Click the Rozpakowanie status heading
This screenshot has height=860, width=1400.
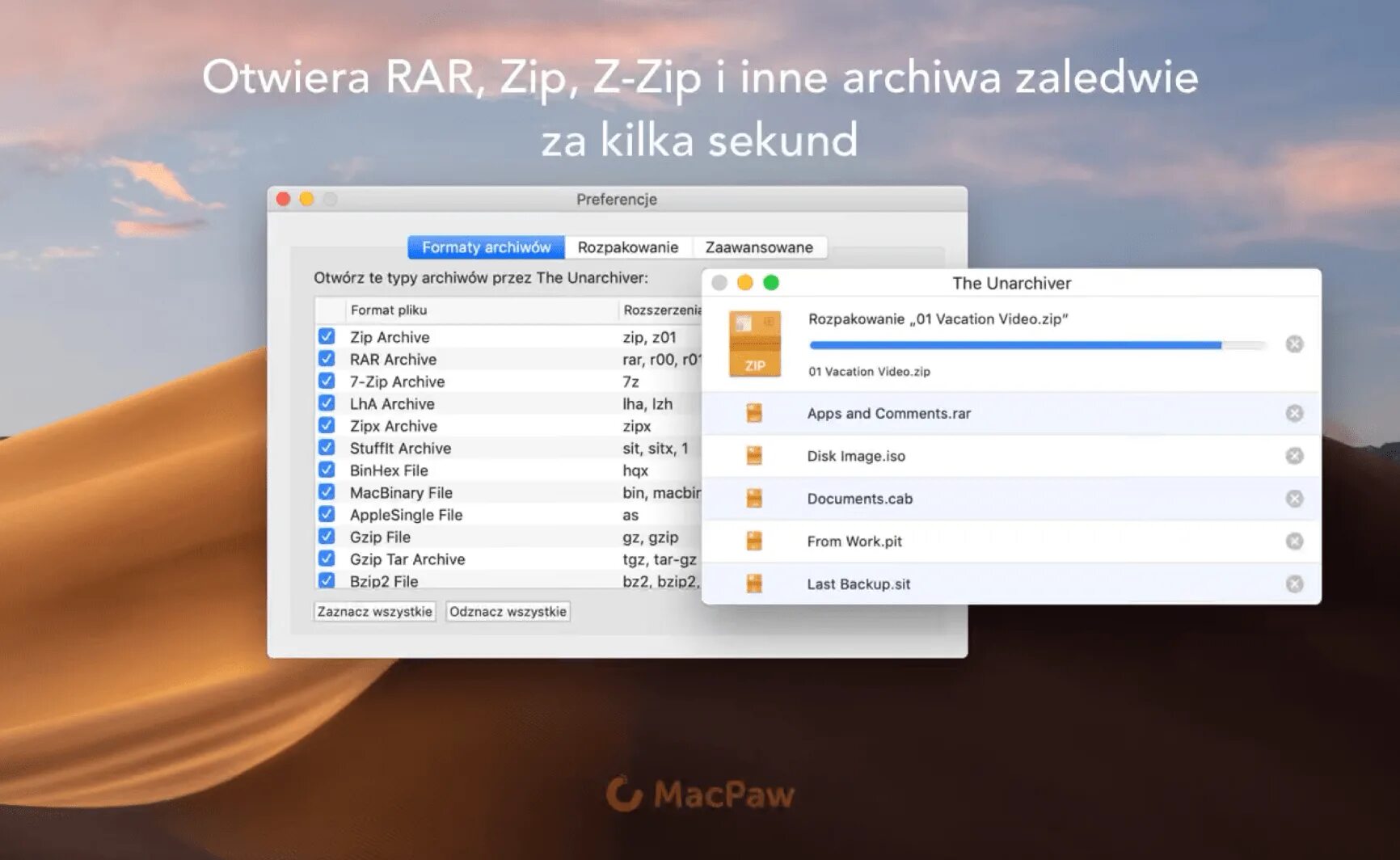click(x=938, y=318)
